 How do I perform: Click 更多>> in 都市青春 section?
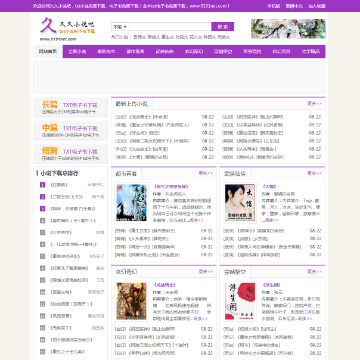206,173
